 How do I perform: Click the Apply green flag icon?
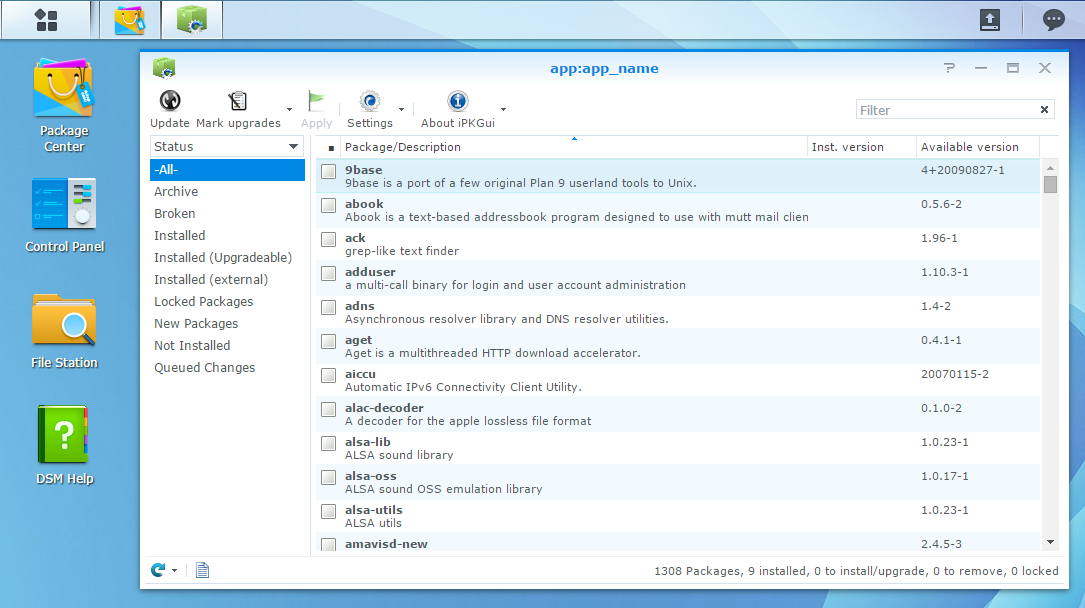(316, 101)
